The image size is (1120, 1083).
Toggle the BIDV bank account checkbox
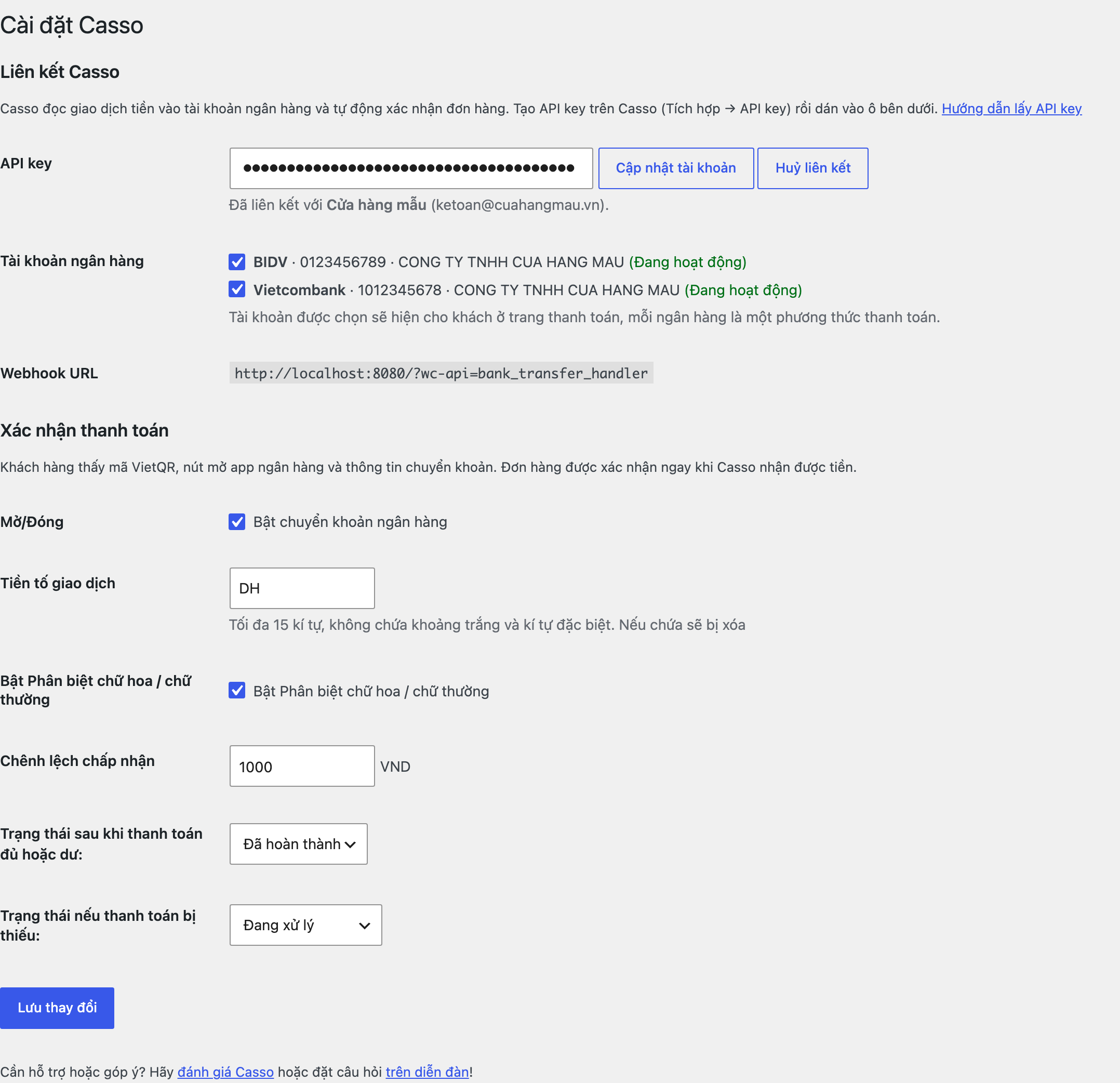click(236, 262)
